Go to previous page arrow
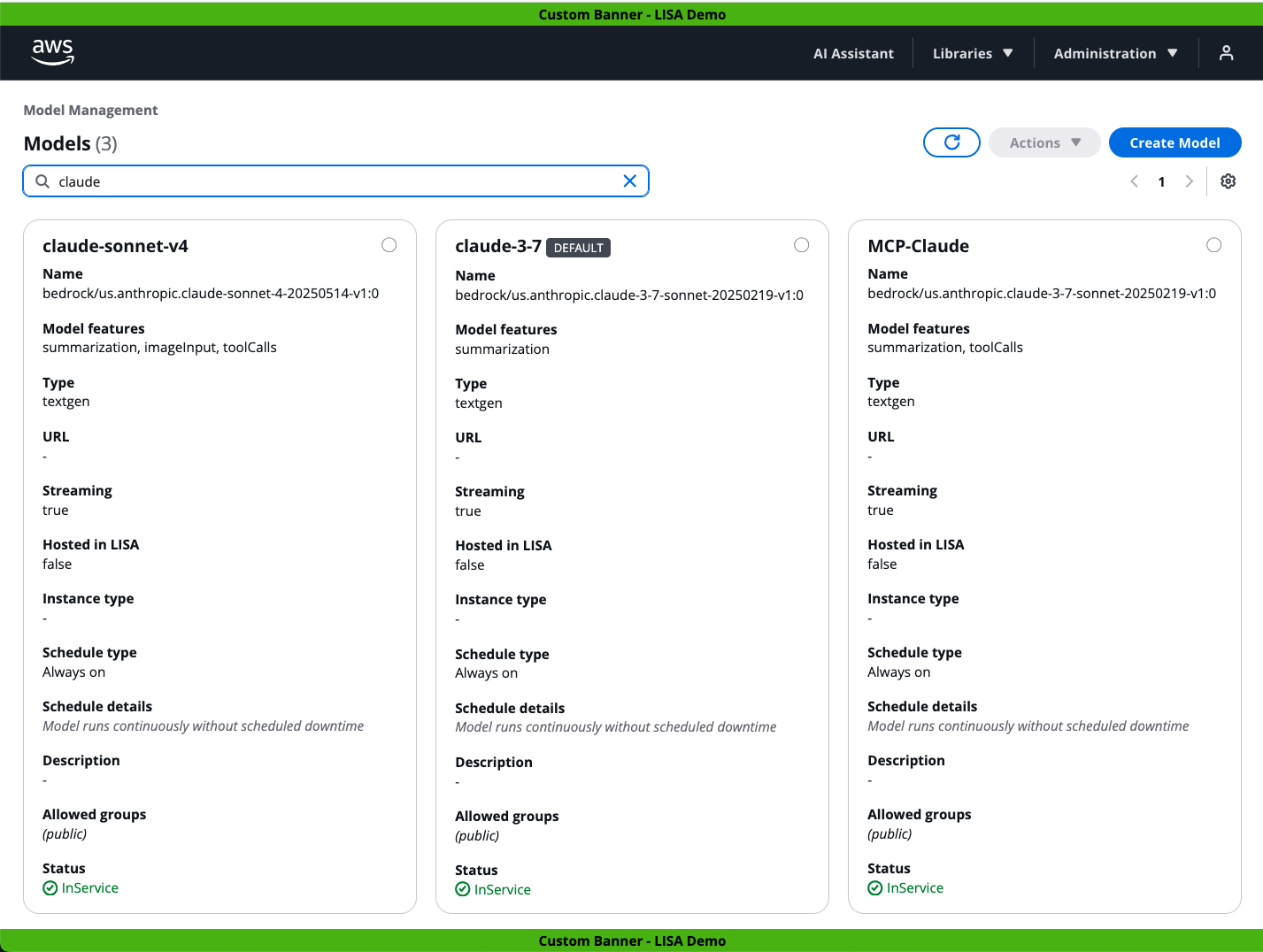Image resolution: width=1263 pixels, height=952 pixels. pyautogui.click(x=1134, y=181)
